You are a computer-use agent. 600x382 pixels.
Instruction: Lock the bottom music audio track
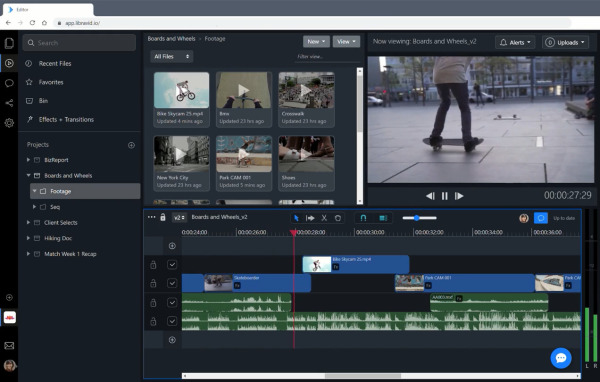point(153,321)
